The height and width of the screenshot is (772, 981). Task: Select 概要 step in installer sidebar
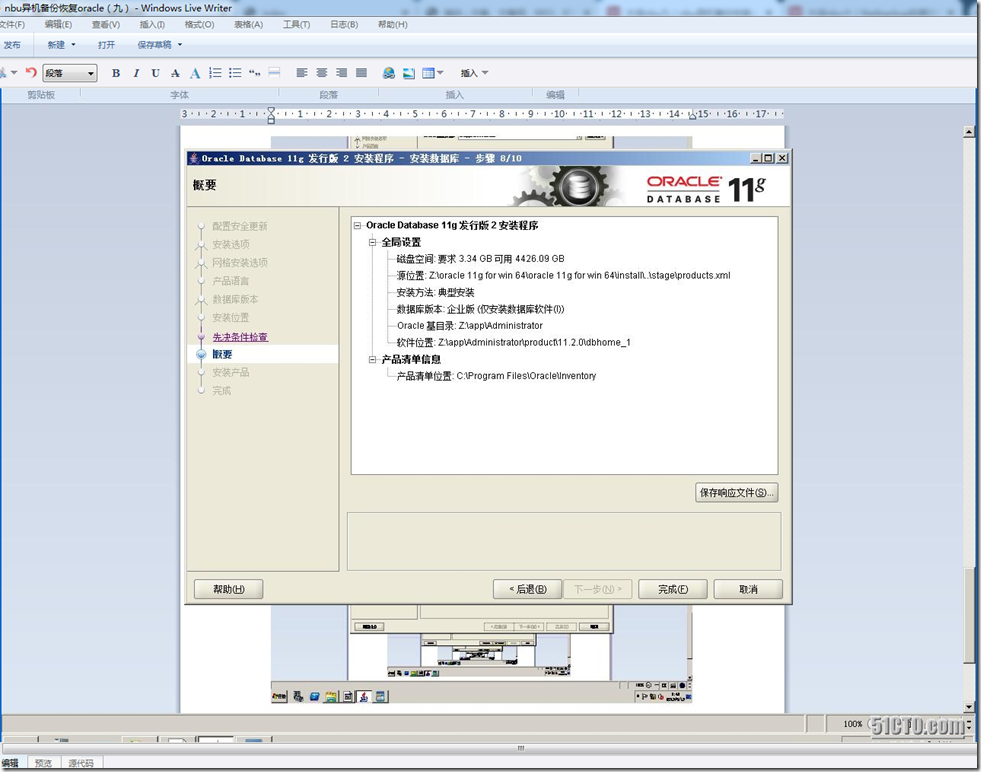[222, 354]
